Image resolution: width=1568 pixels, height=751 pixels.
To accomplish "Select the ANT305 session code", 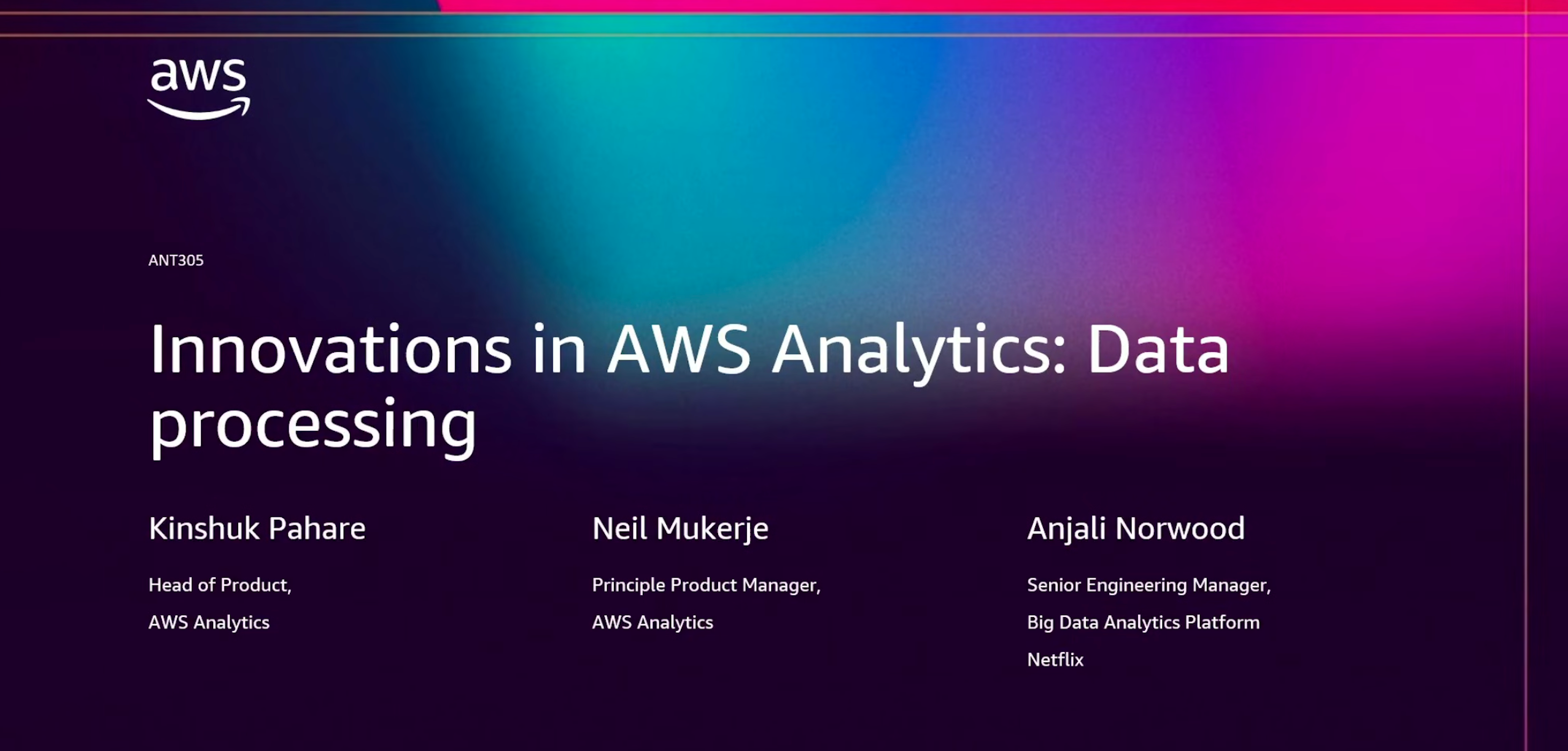I will click(176, 260).
